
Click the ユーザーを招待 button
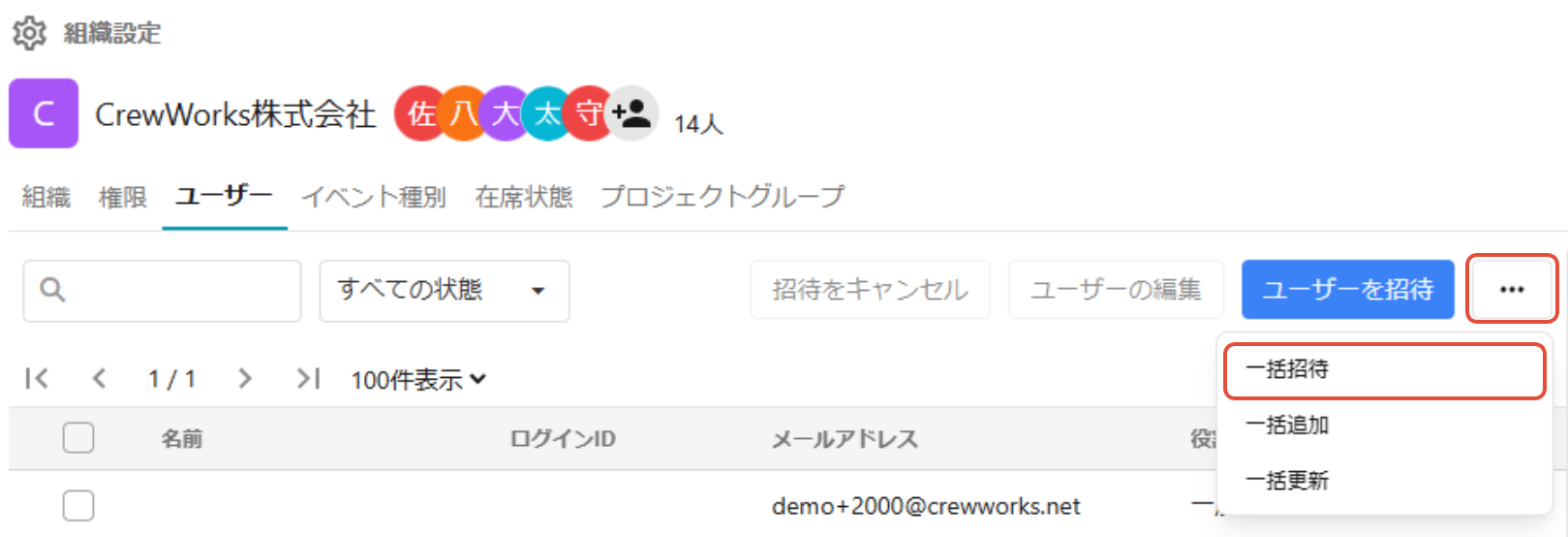point(1348,289)
